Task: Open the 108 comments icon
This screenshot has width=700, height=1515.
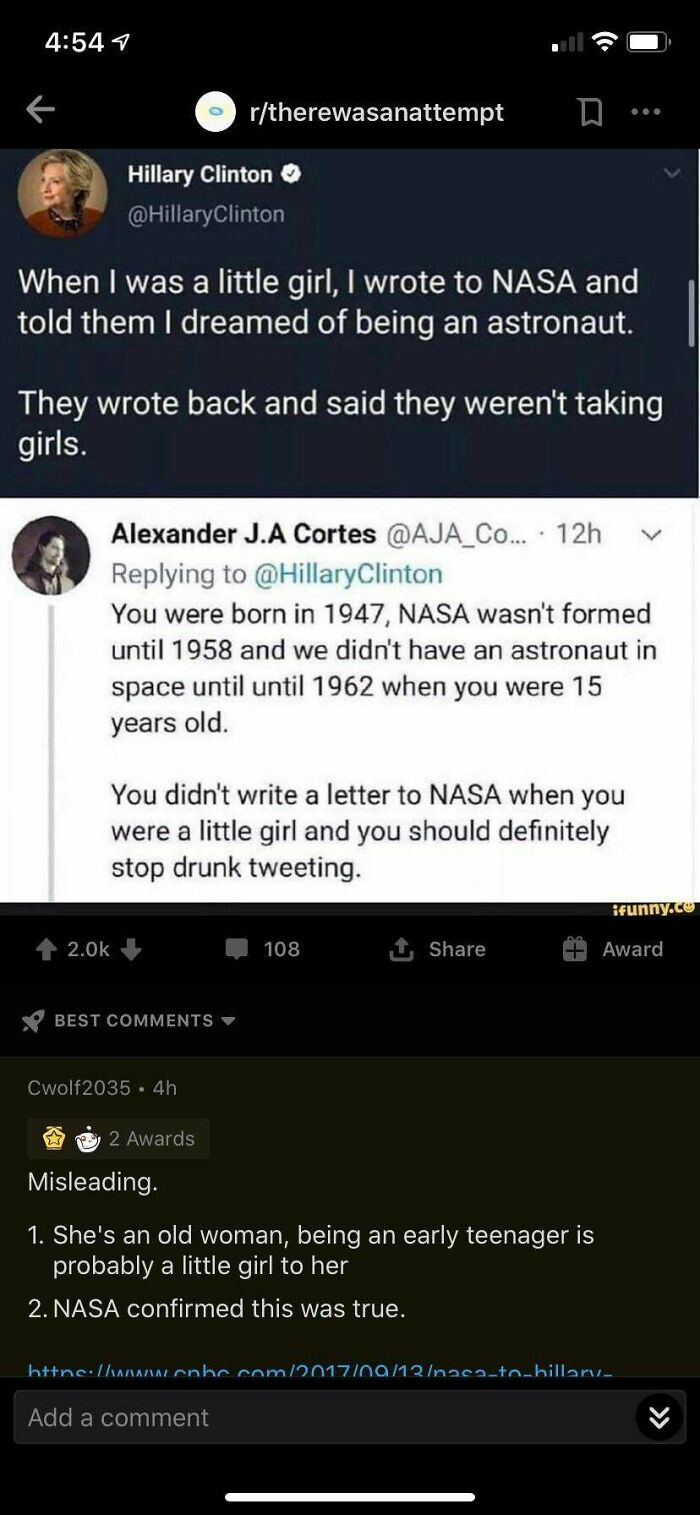Action: coord(237,948)
